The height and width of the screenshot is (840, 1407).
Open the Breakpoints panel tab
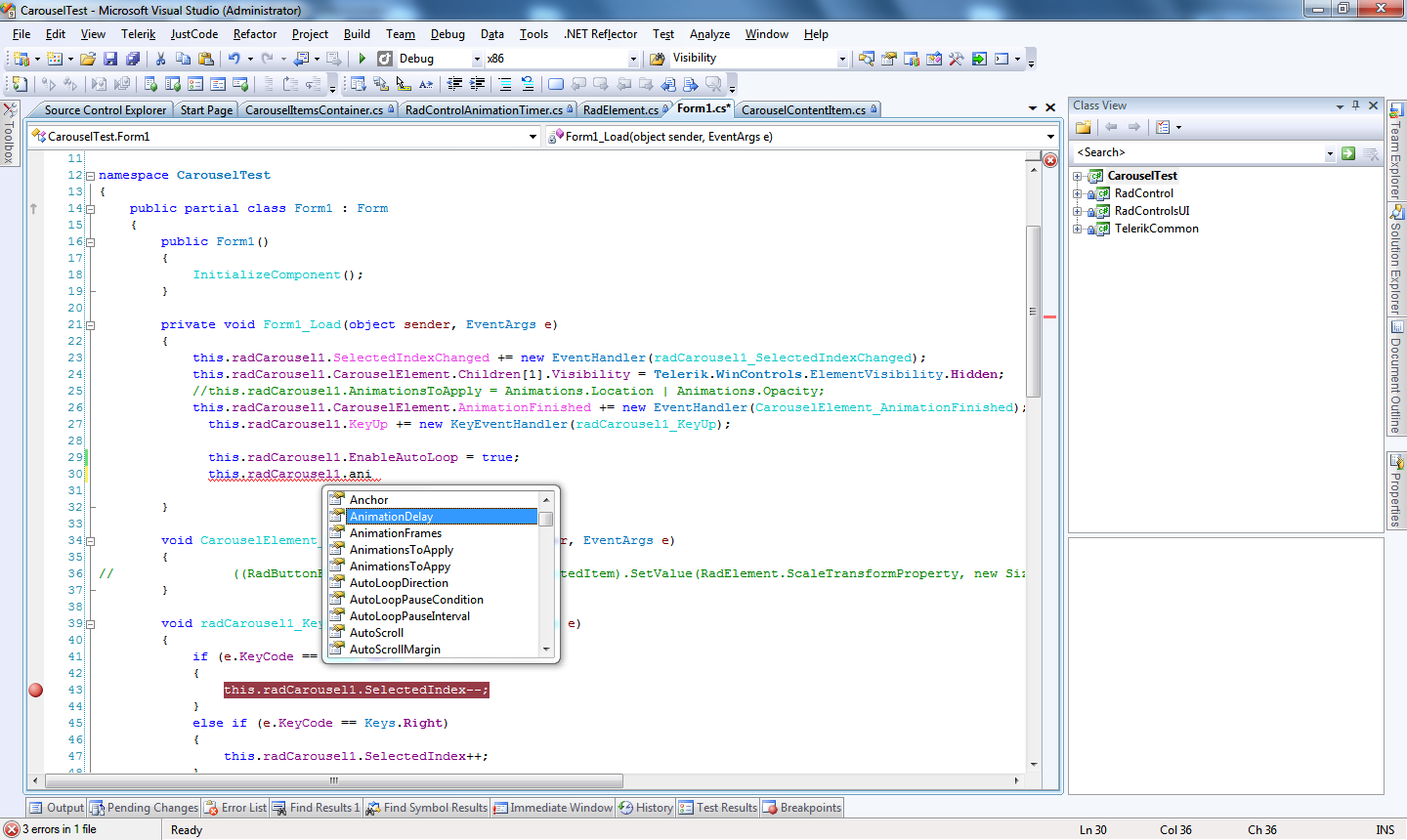pyautogui.click(x=802, y=808)
